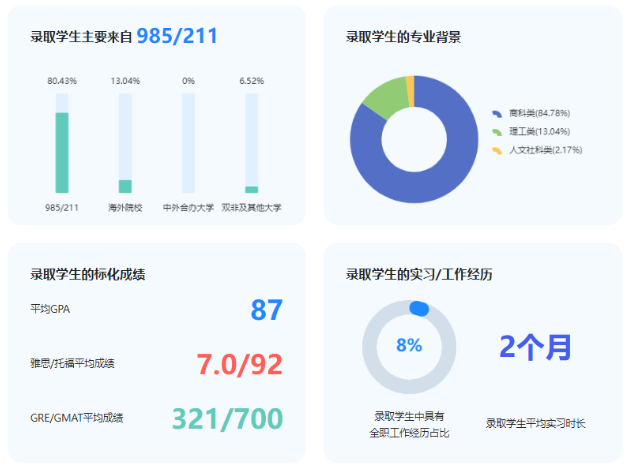
Task: Click the teal 321/700 score
Action: (x=228, y=419)
